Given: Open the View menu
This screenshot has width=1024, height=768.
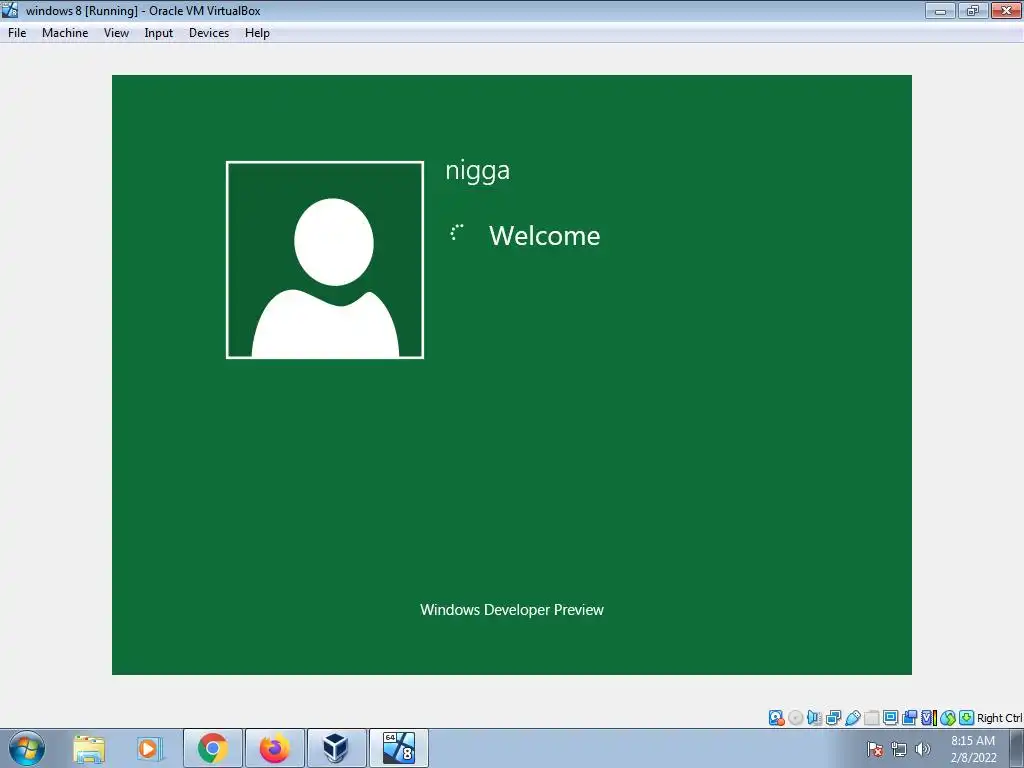Looking at the screenshot, I should [x=116, y=33].
